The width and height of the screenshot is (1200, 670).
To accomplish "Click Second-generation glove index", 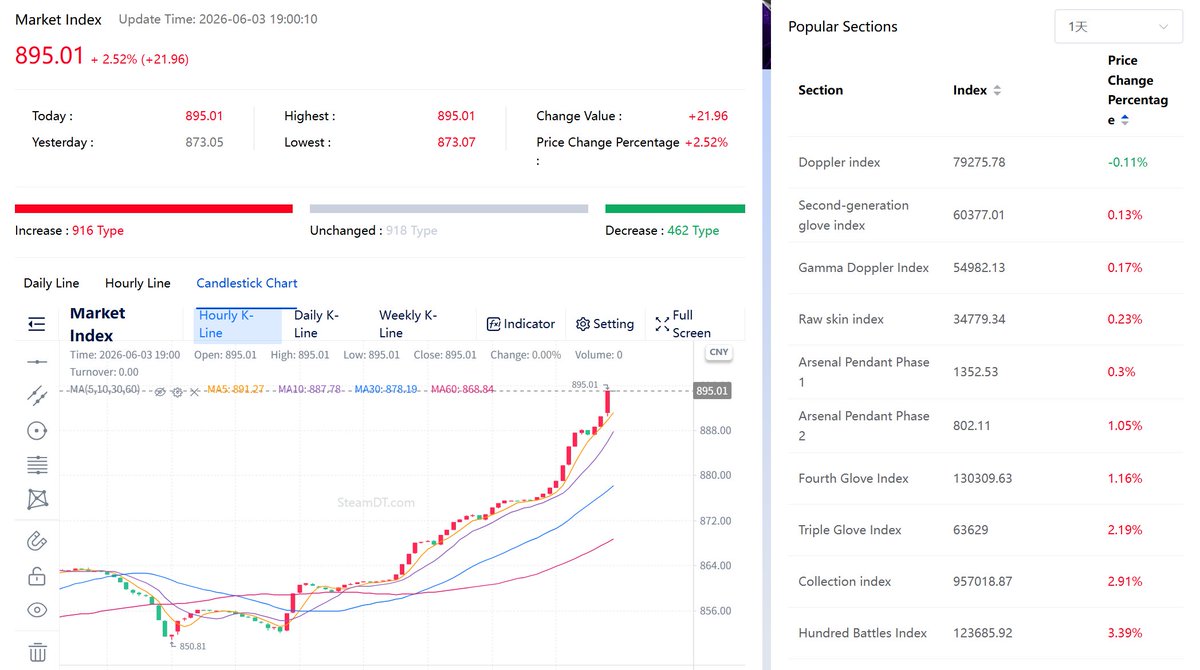I will [854, 215].
